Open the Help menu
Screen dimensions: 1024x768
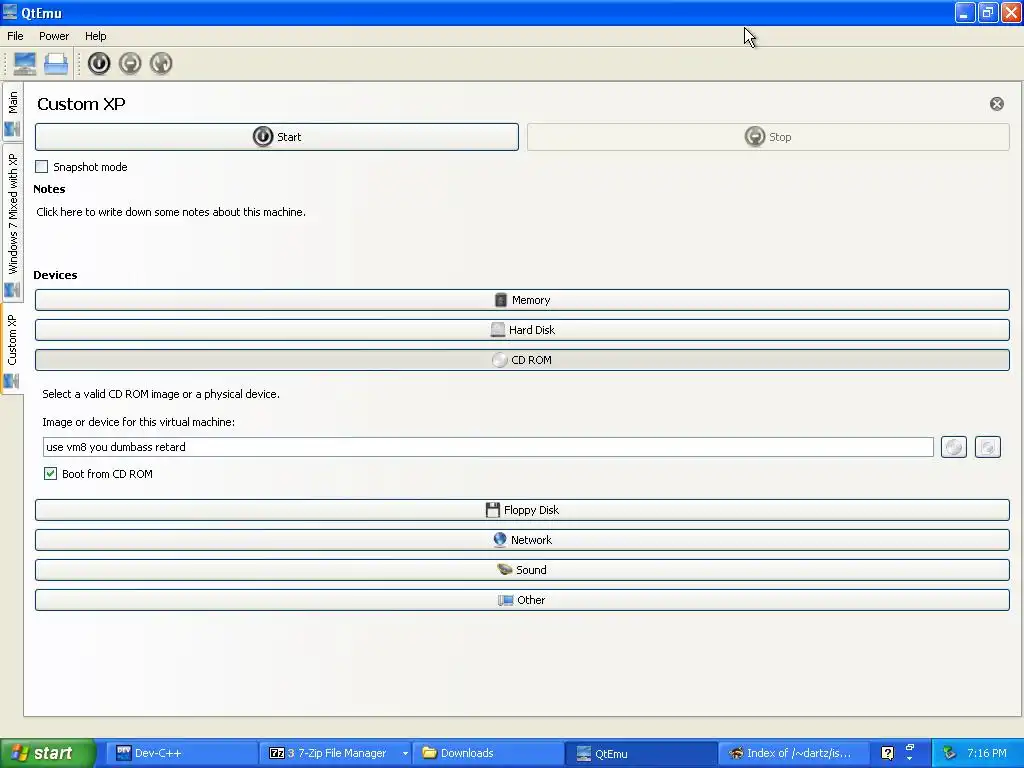click(x=95, y=36)
